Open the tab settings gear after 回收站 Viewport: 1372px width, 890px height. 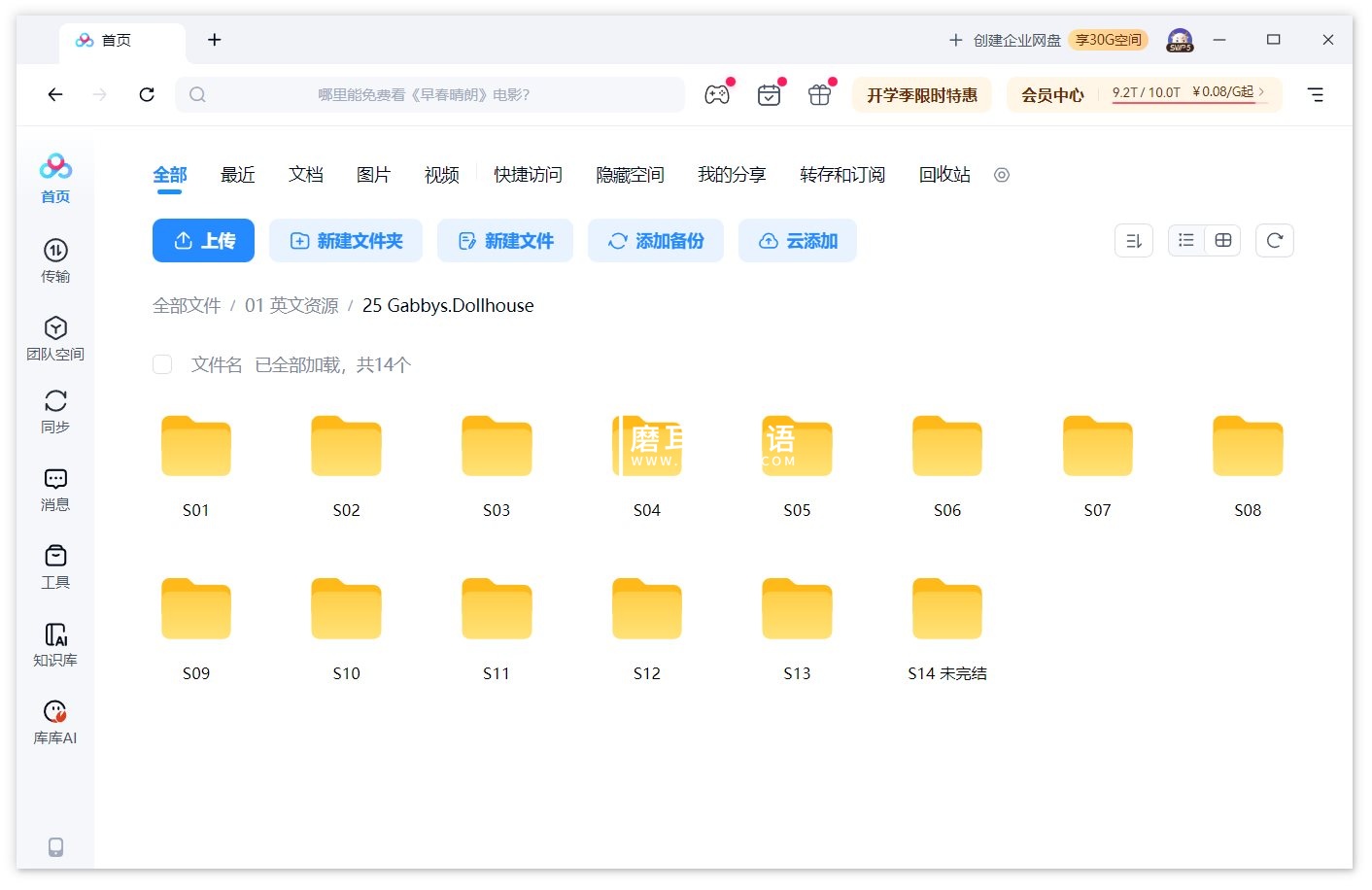[x=1002, y=175]
